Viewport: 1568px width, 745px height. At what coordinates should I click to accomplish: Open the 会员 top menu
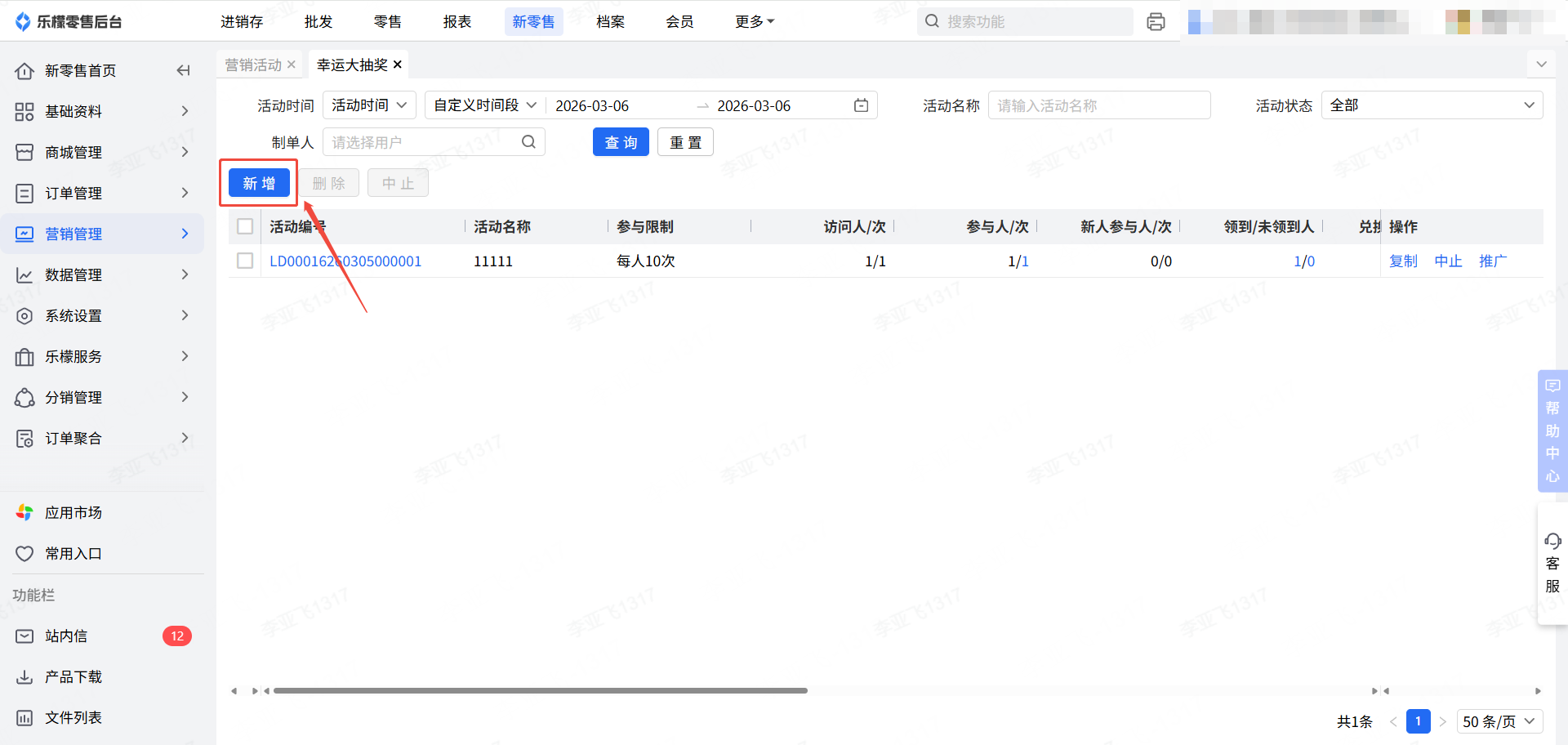pos(680,22)
